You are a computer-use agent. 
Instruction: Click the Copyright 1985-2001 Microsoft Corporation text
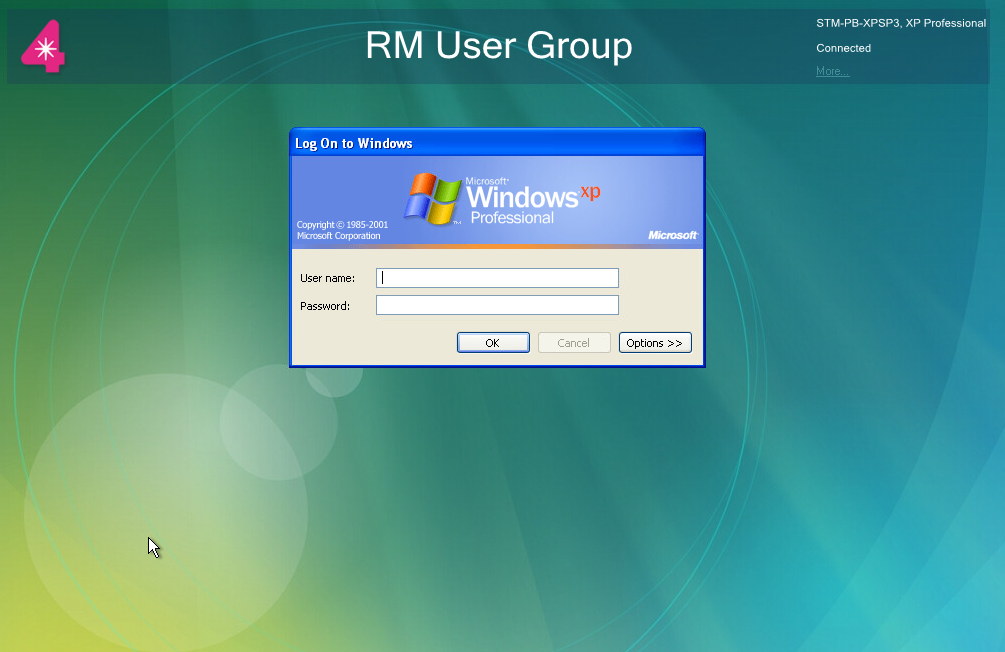tap(342, 230)
